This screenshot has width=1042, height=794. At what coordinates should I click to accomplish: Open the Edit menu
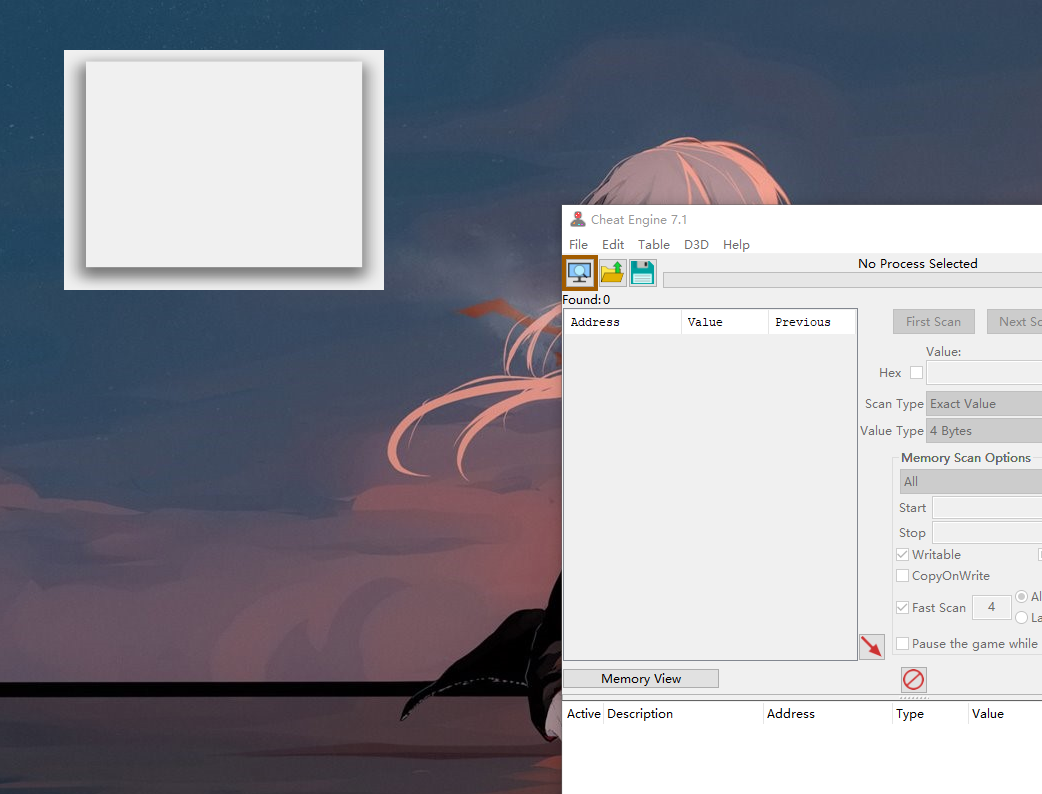point(613,245)
